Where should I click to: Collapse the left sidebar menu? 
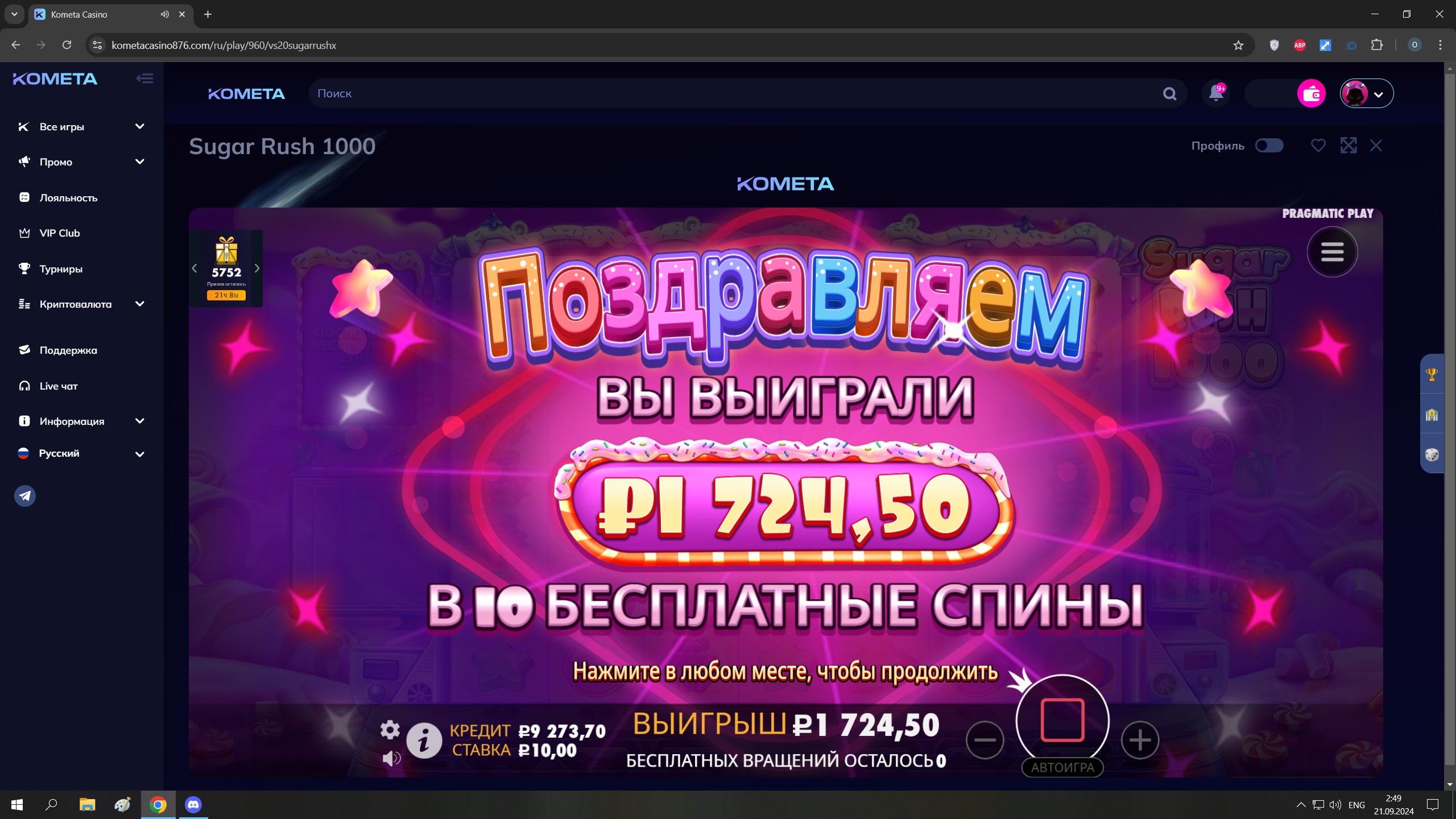pos(144,78)
